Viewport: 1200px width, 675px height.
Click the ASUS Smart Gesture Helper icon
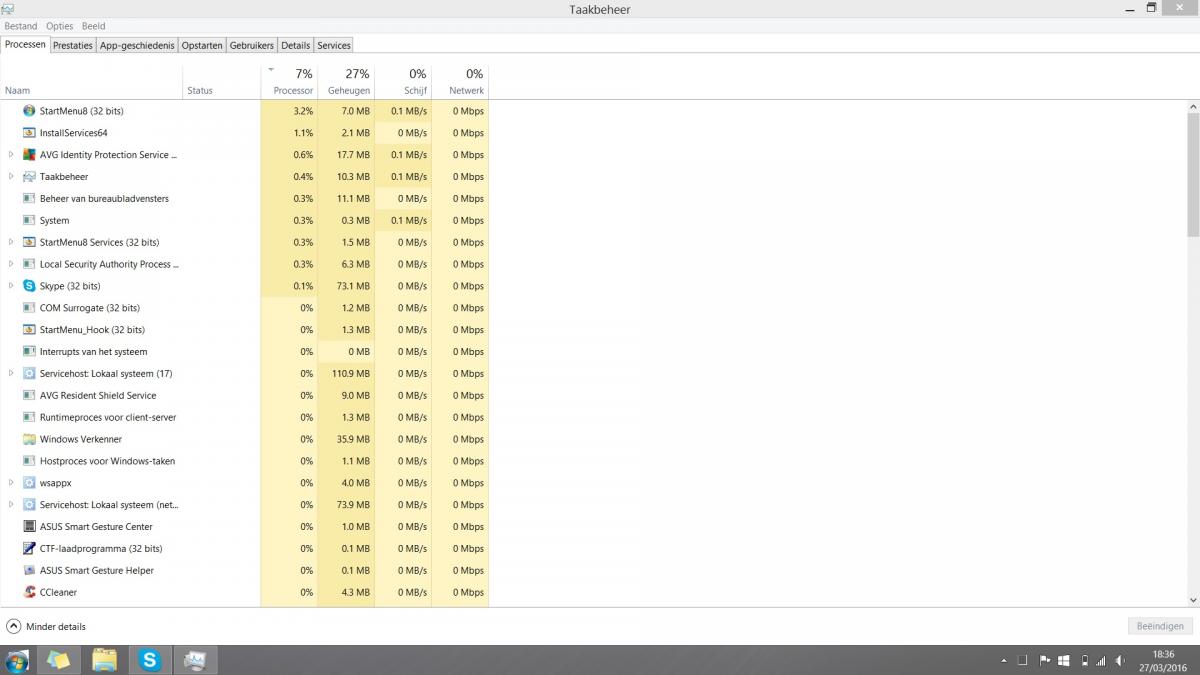coord(29,571)
